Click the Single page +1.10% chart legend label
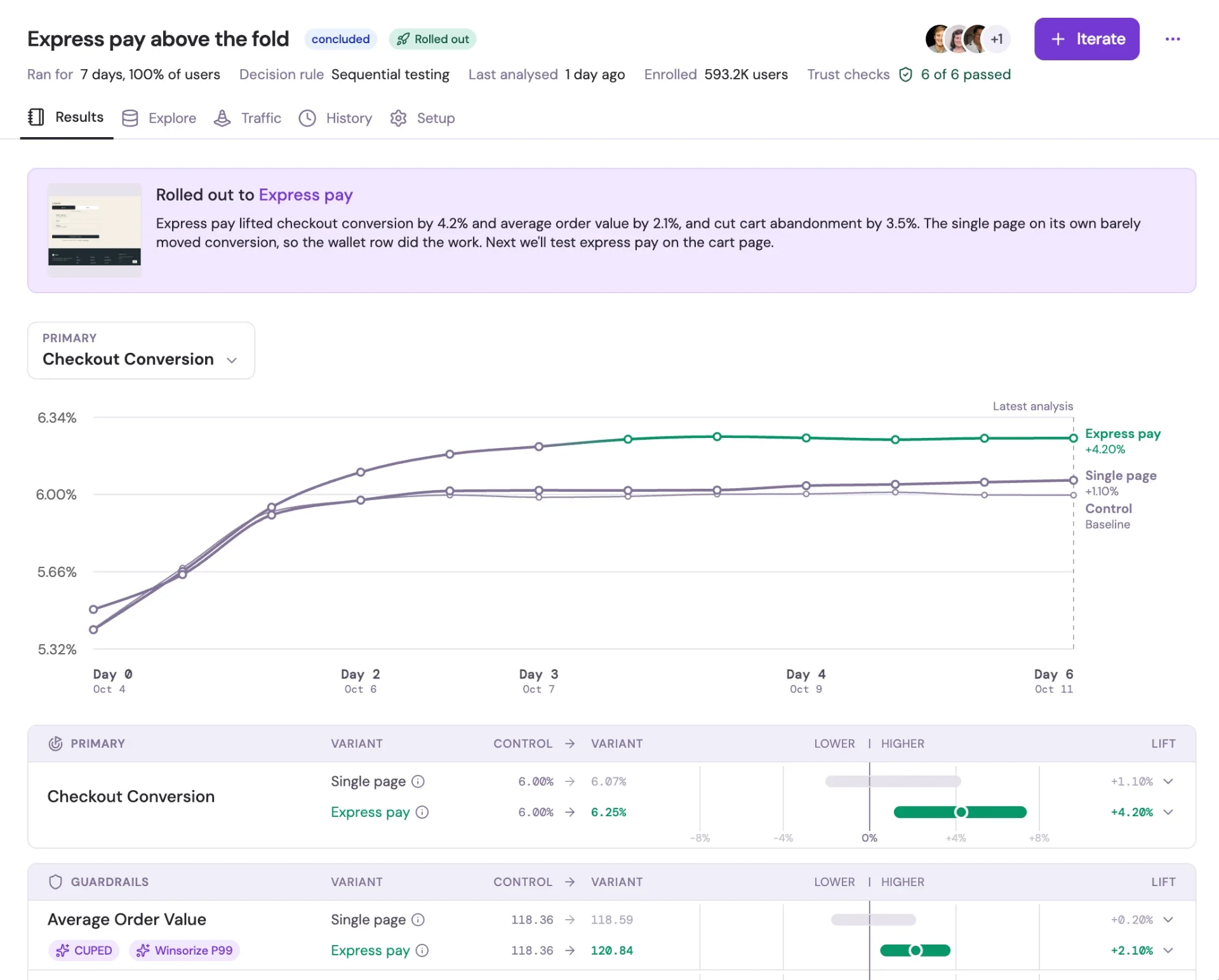Image resolution: width=1219 pixels, height=980 pixels. coord(1121,483)
